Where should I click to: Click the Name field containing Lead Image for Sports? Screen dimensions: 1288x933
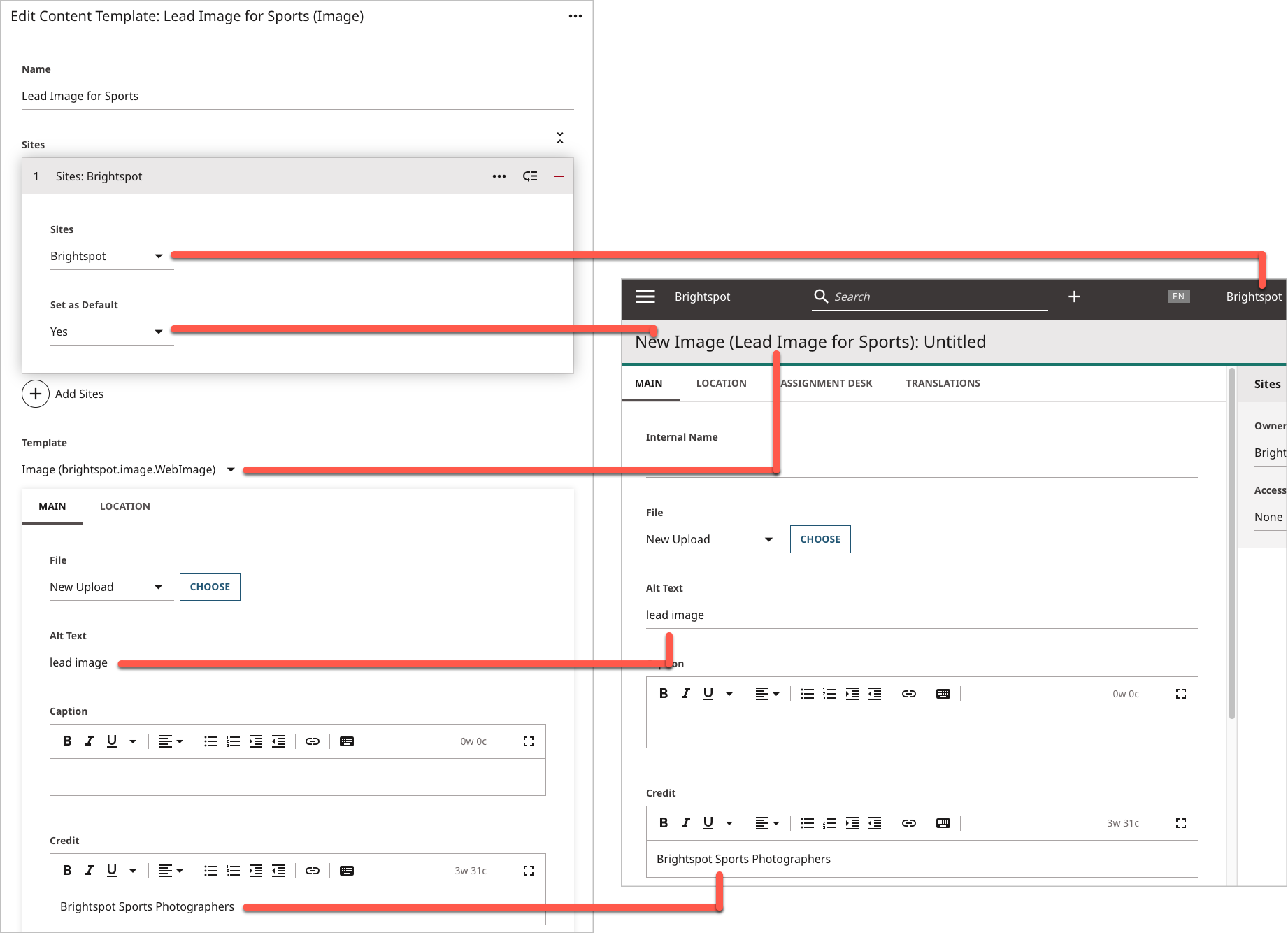tap(297, 96)
